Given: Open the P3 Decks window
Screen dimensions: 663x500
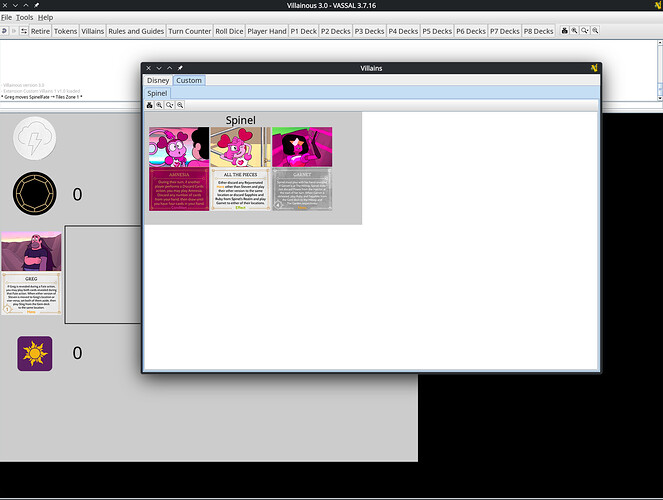Looking at the screenshot, I should pyautogui.click(x=370, y=31).
